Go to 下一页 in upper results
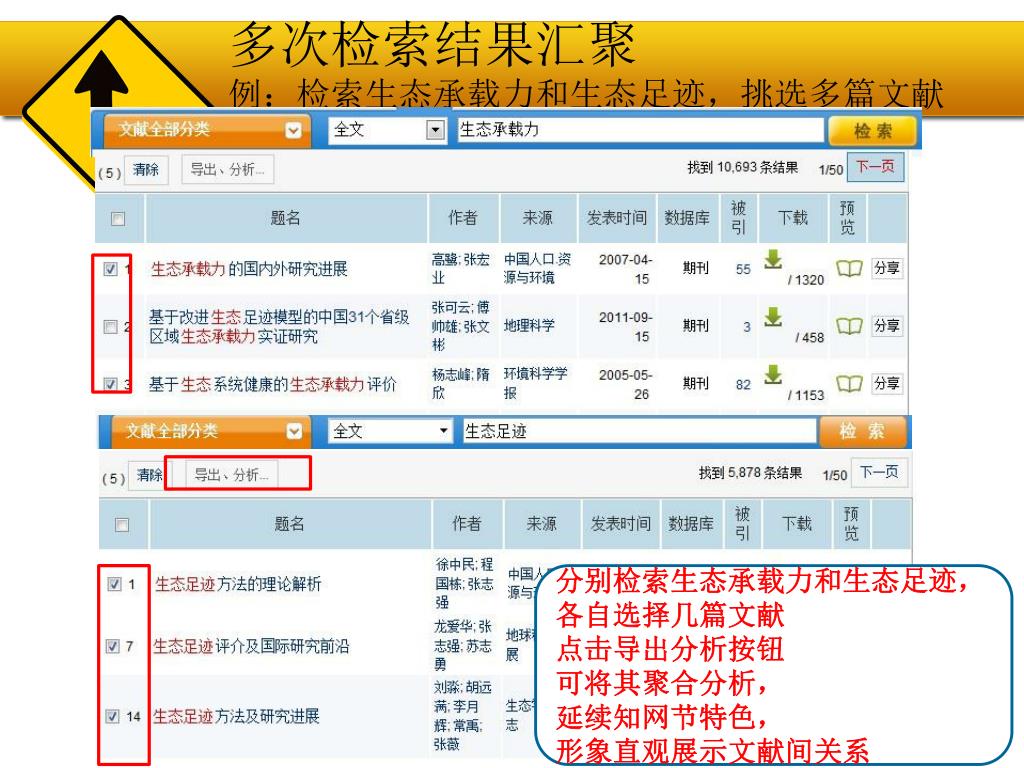The image size is (1024, 768). (x=876, y=167)
